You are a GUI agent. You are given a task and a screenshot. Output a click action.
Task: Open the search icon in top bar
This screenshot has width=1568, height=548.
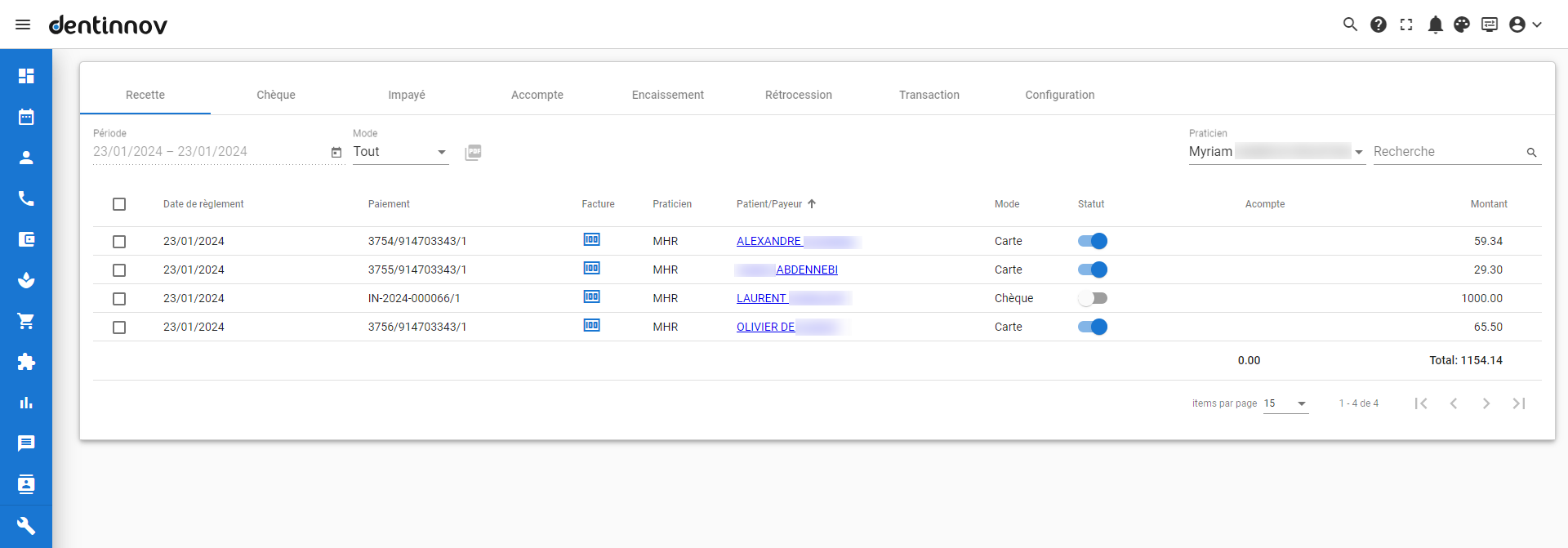(x=1350, y=25)
